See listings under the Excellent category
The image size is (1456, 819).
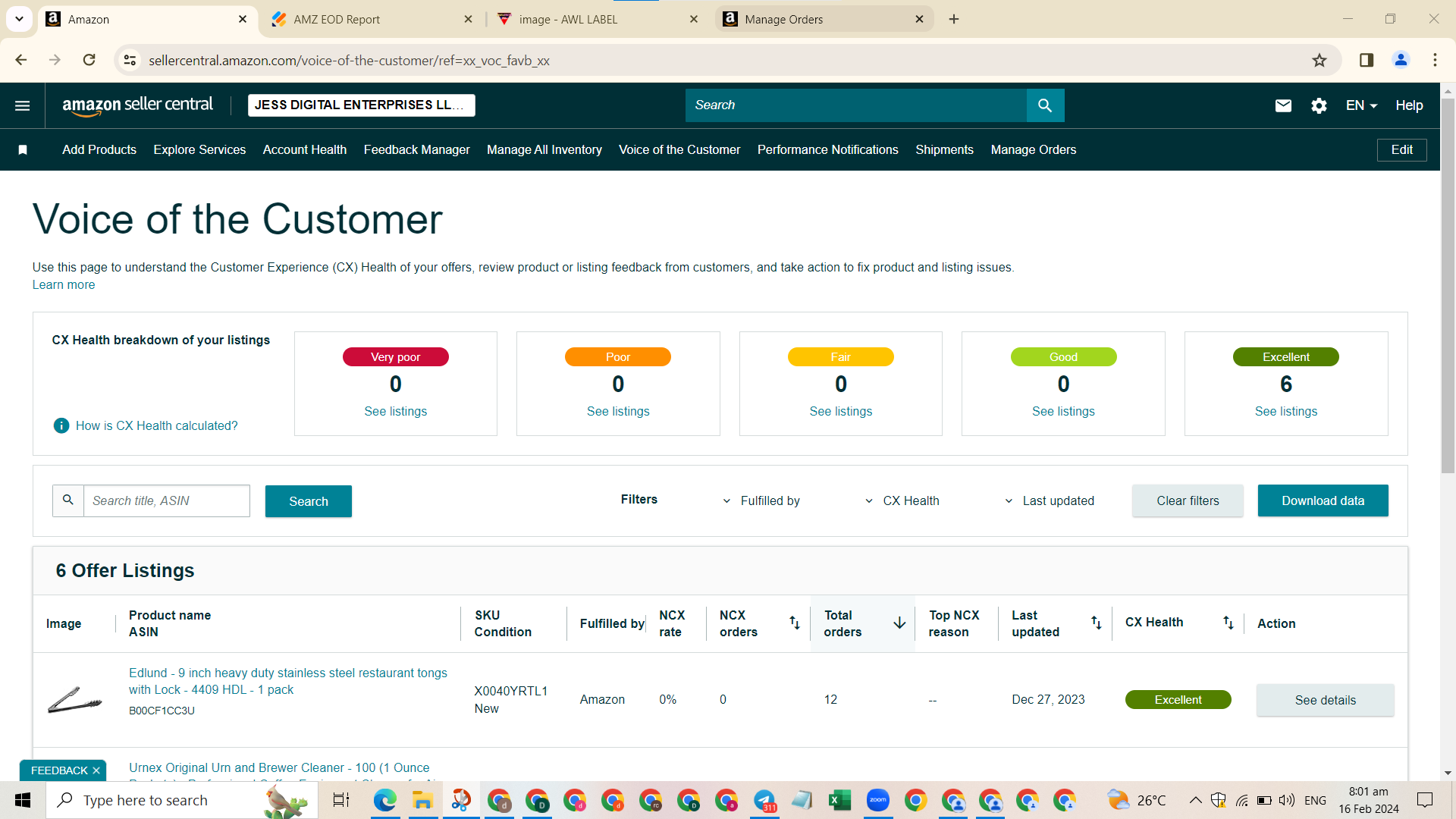[x=1286, y=411]
